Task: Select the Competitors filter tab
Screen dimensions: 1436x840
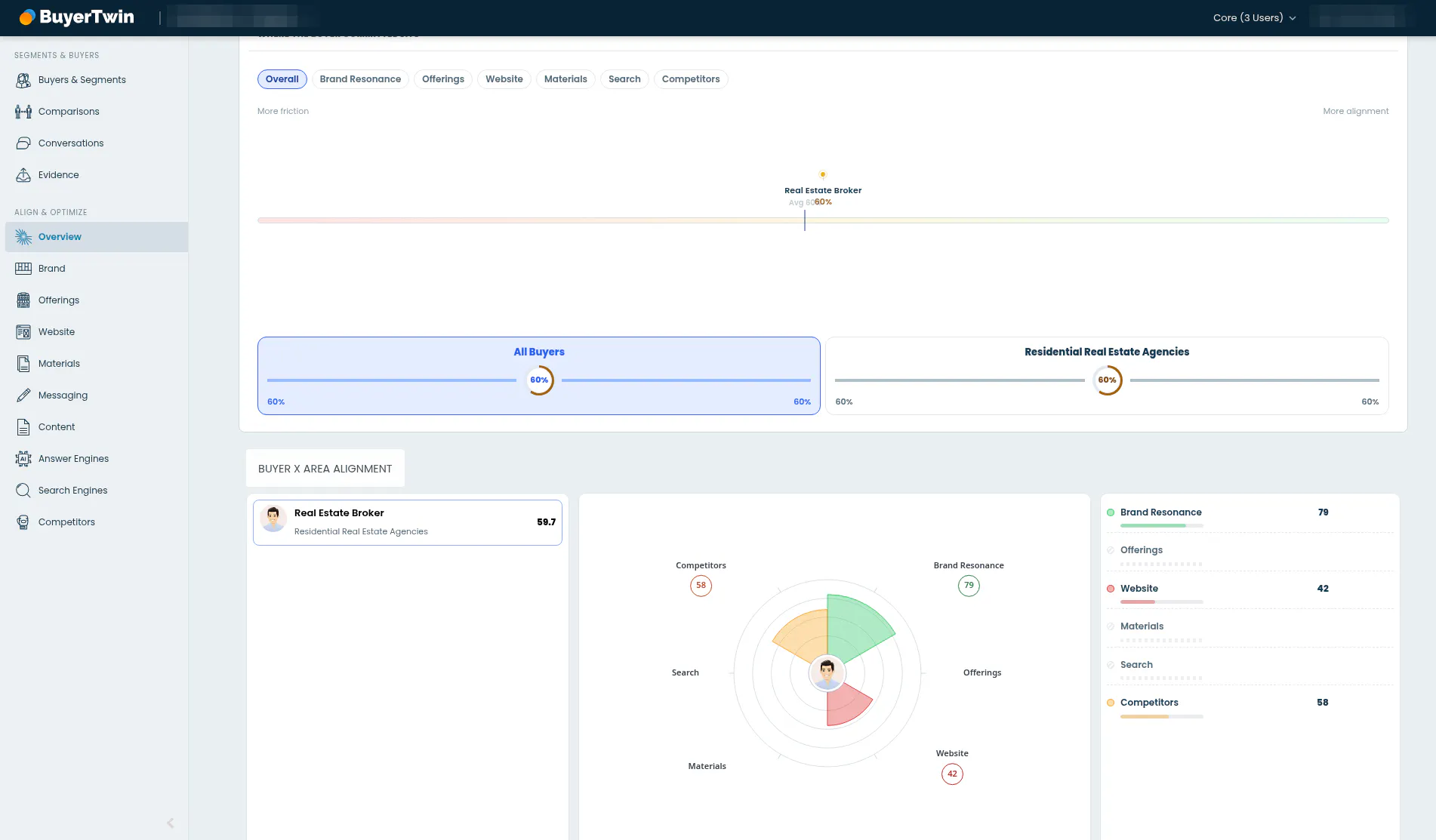Action: (691, 79)
